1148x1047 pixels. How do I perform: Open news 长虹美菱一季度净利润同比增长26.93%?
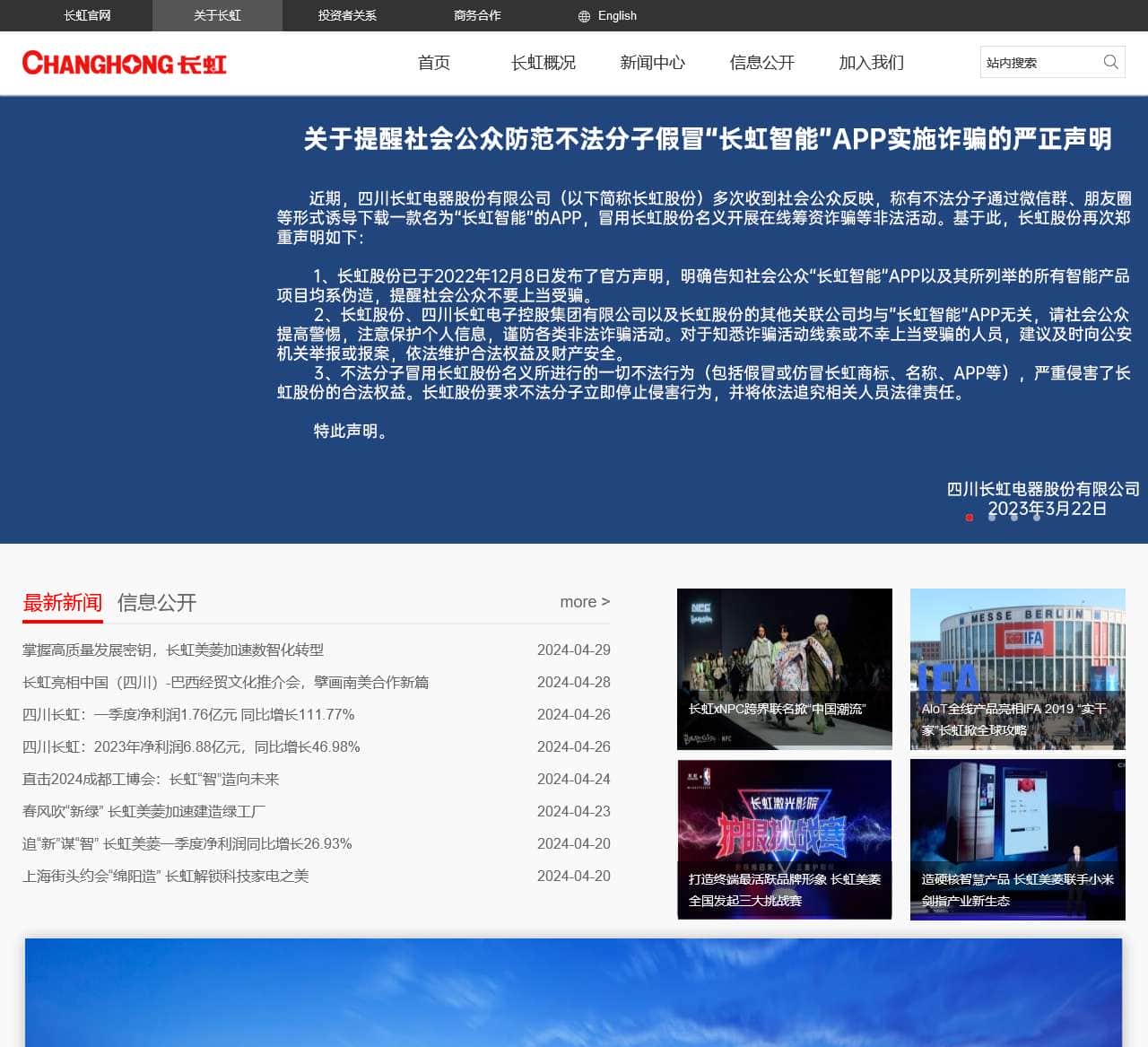pyautogui.click(x=187, y=843)
